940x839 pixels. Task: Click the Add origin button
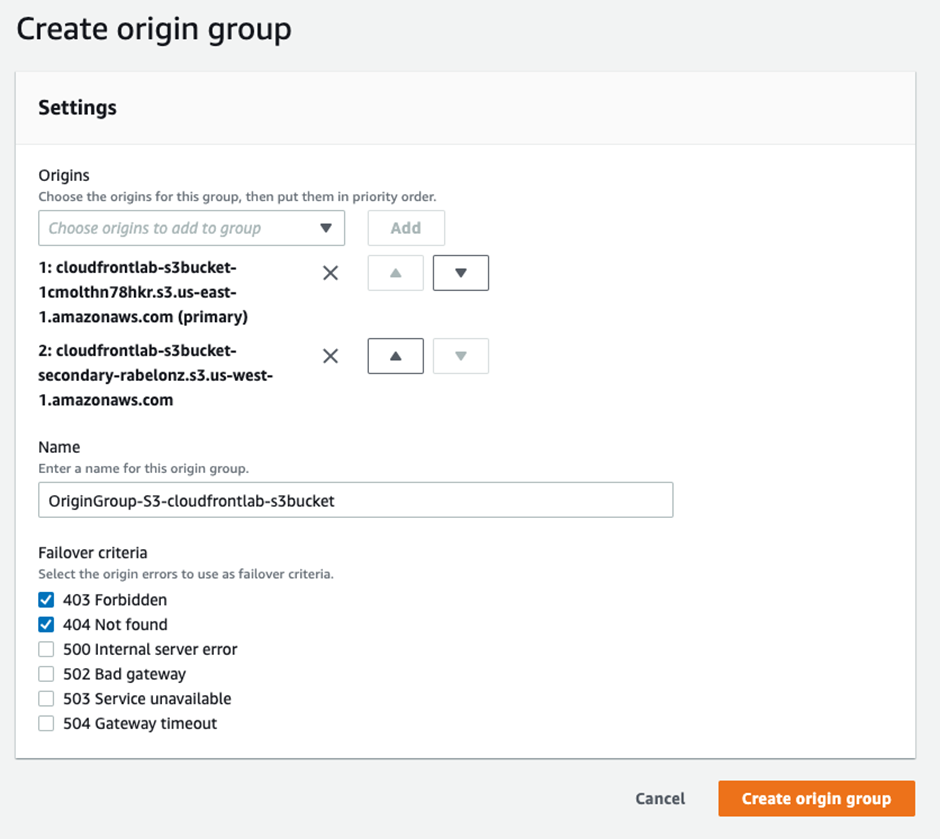pos(406,228)
